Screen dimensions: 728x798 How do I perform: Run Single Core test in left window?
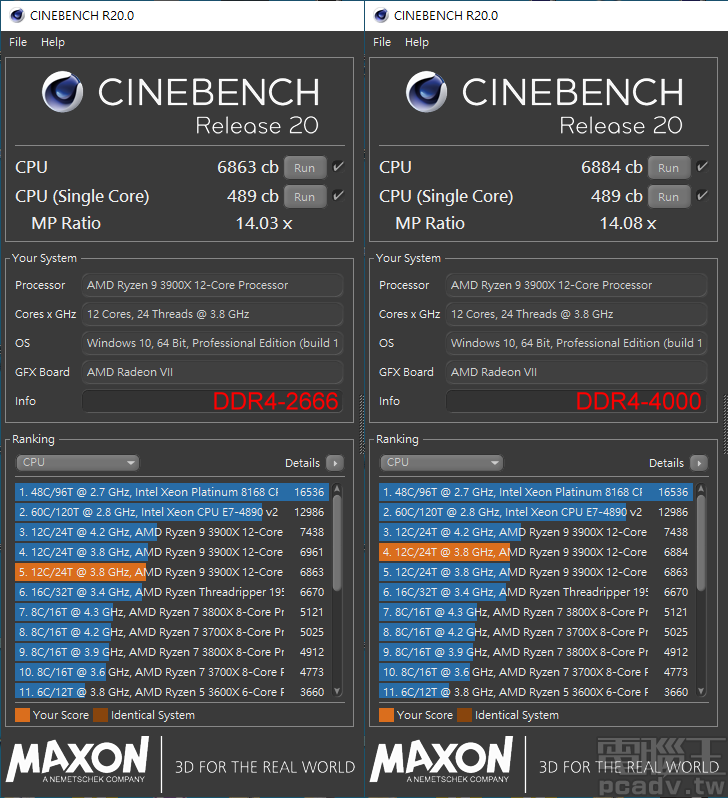(x=304, y=196)
